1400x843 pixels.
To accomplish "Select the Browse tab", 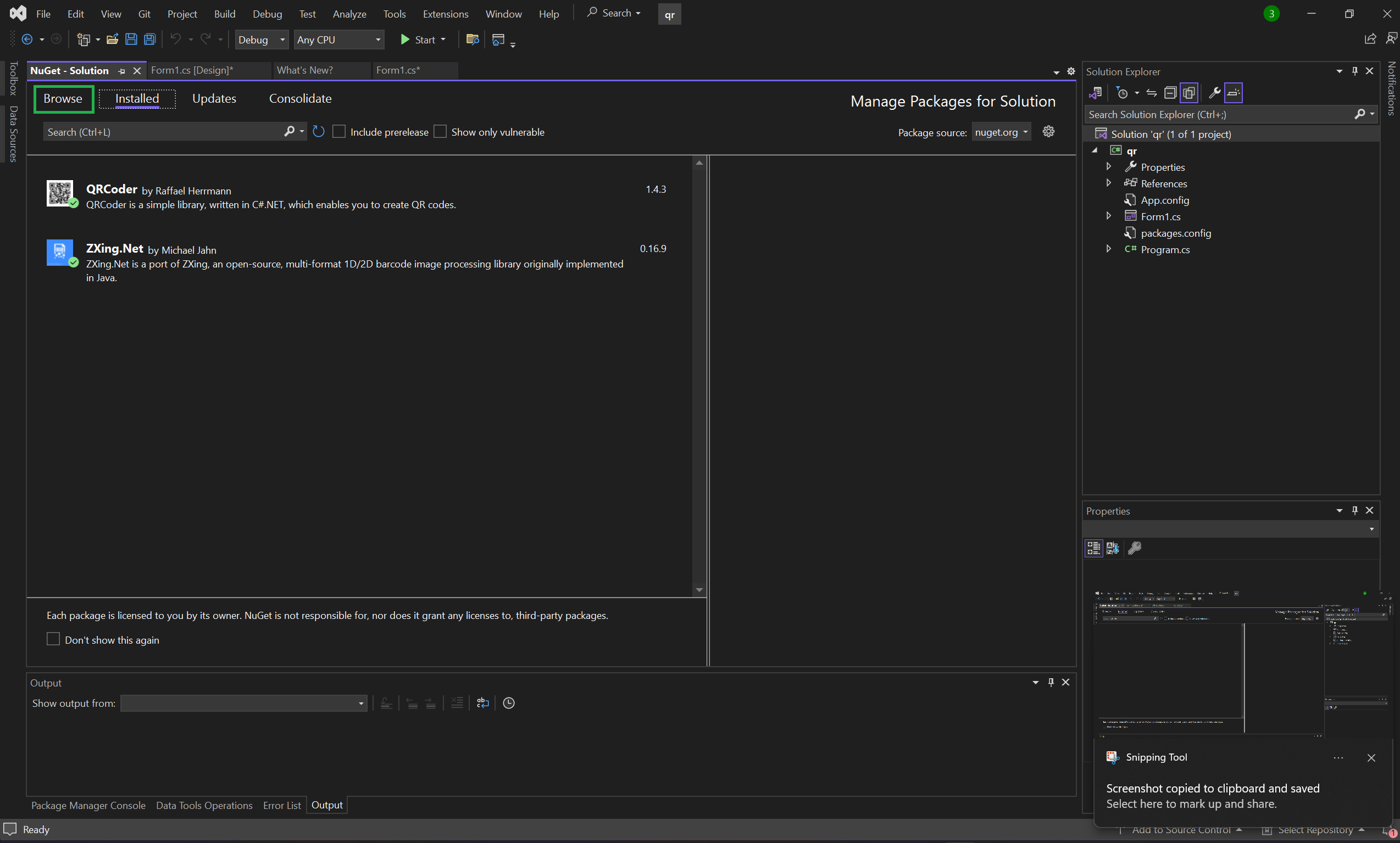I will [63, 98].
